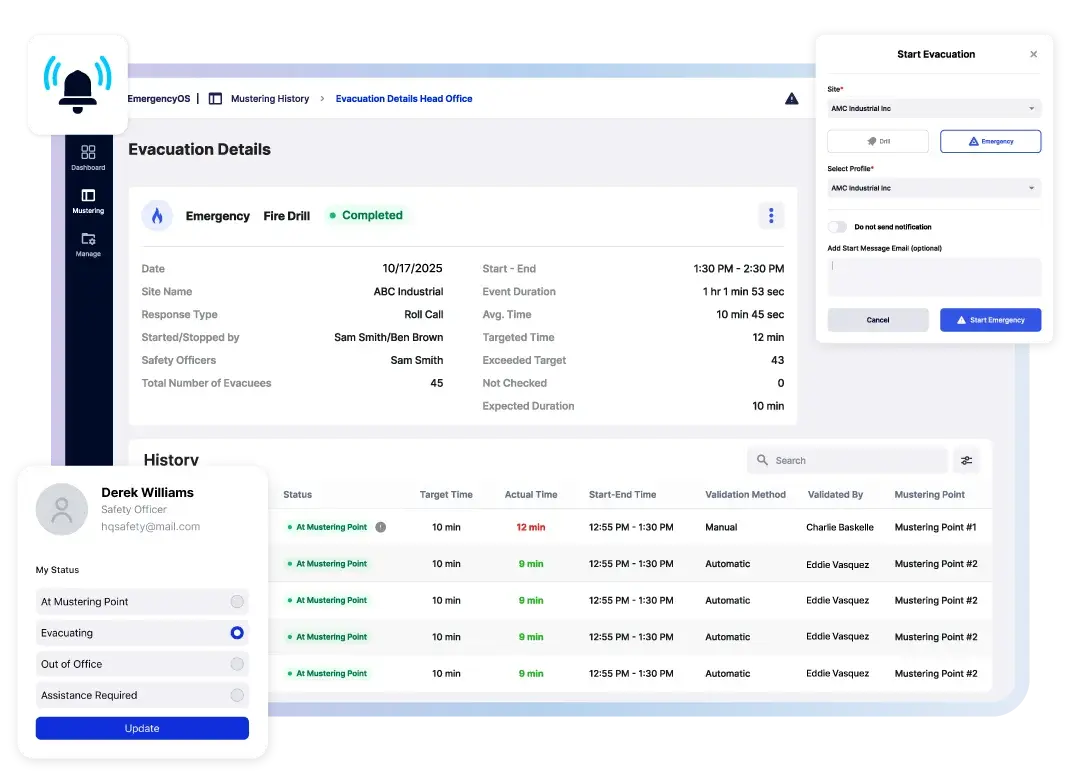
Task: Click the blue Update button
Action: point(142,728)
